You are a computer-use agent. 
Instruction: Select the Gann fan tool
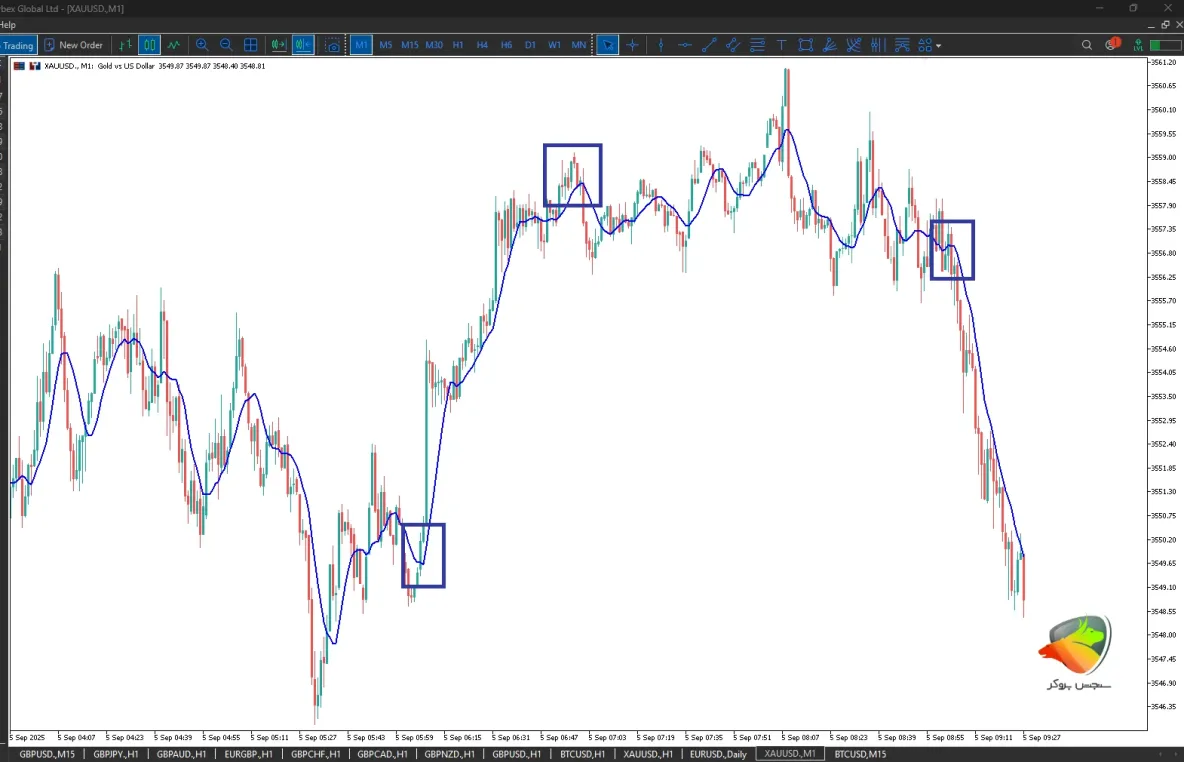tap(854, 45)
